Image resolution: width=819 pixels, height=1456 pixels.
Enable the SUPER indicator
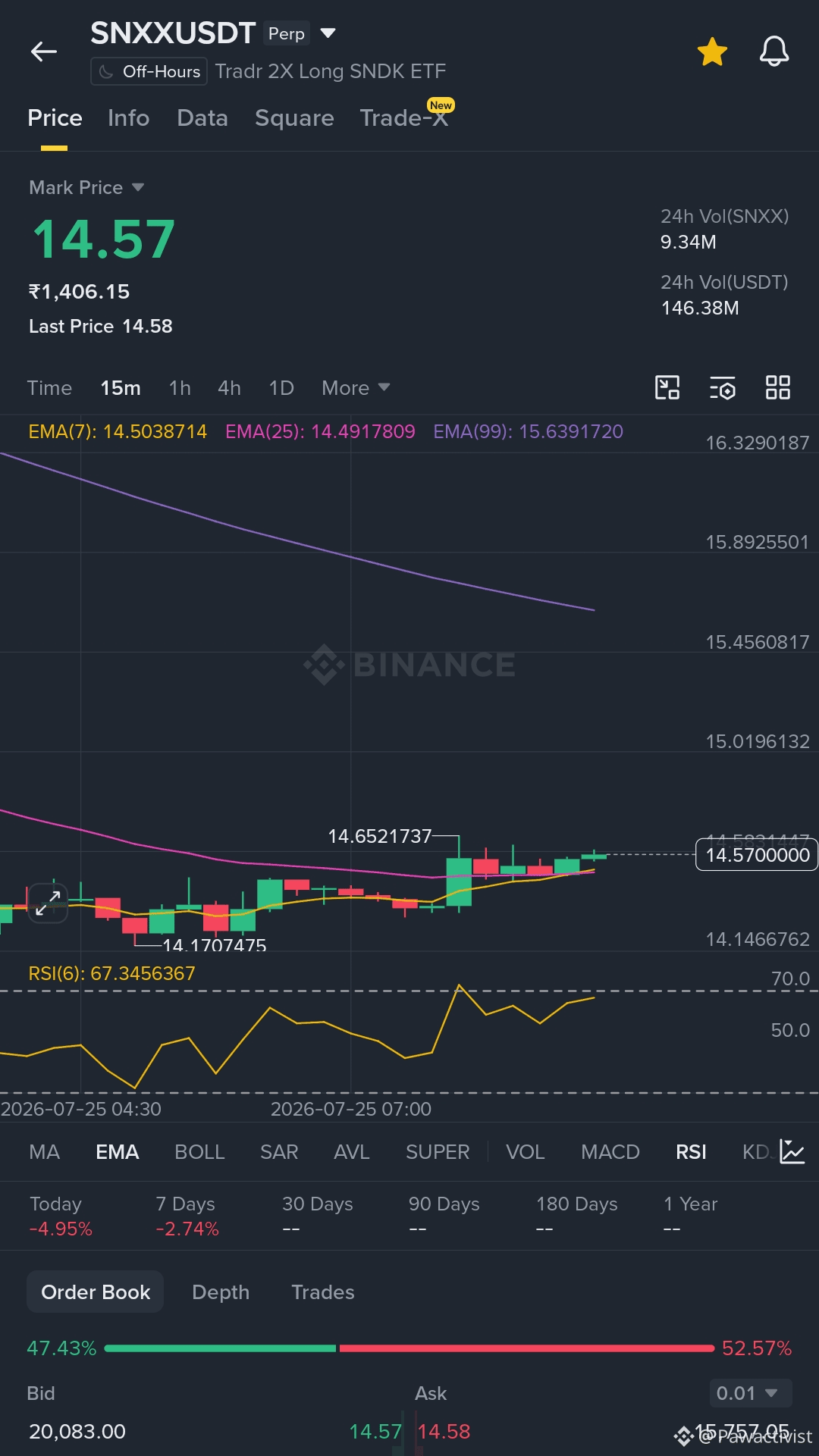(x=438, y=1152)
